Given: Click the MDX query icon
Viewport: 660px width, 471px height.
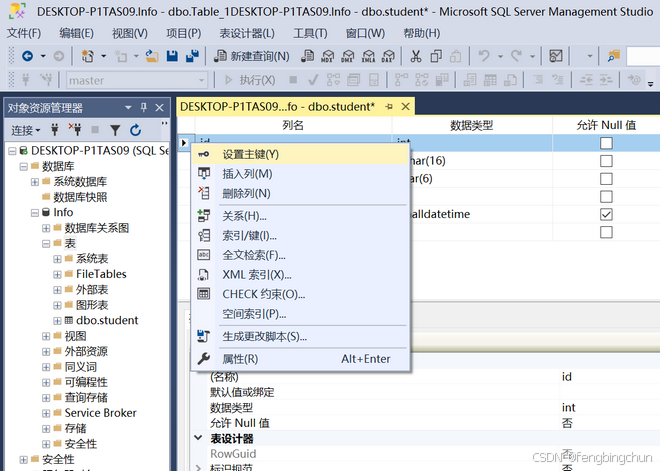Looking at the screenshot, I should click(327, 56).
